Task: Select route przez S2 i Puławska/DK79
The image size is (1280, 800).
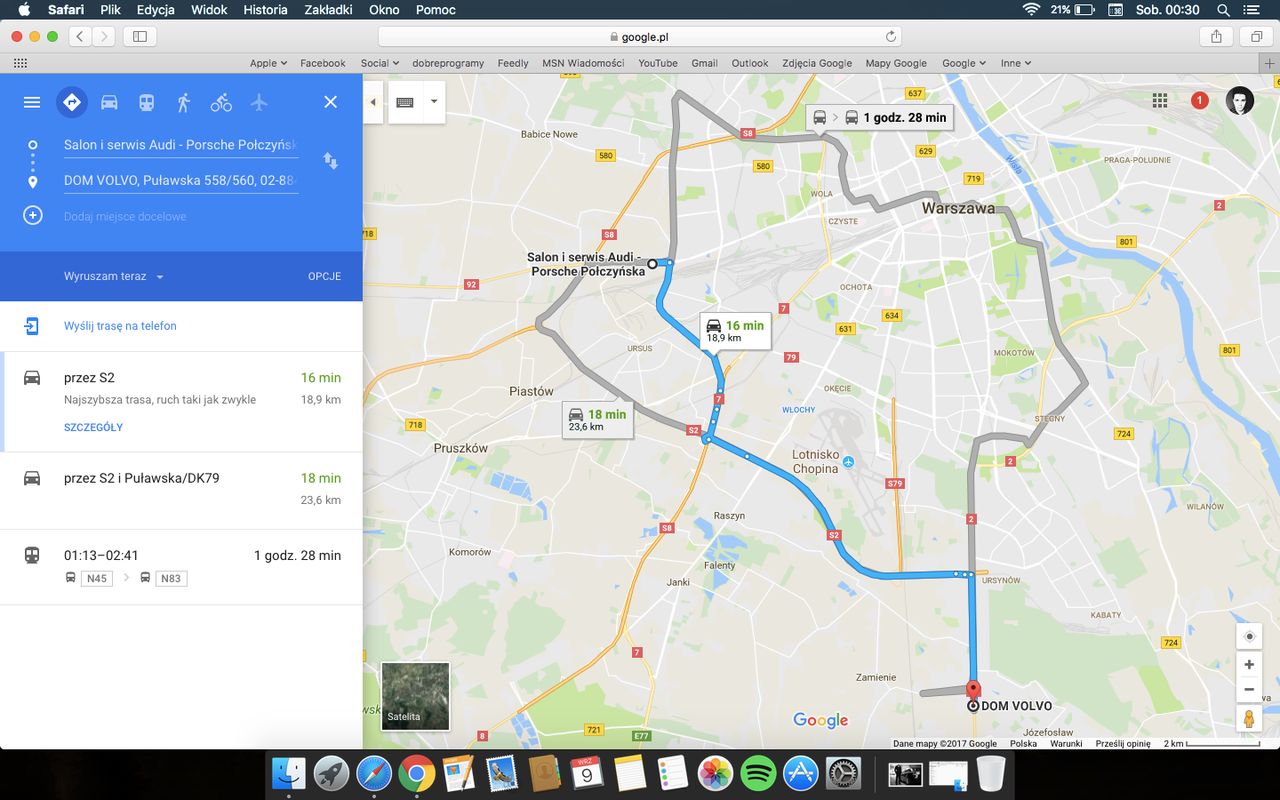Action: click(181, 490)
